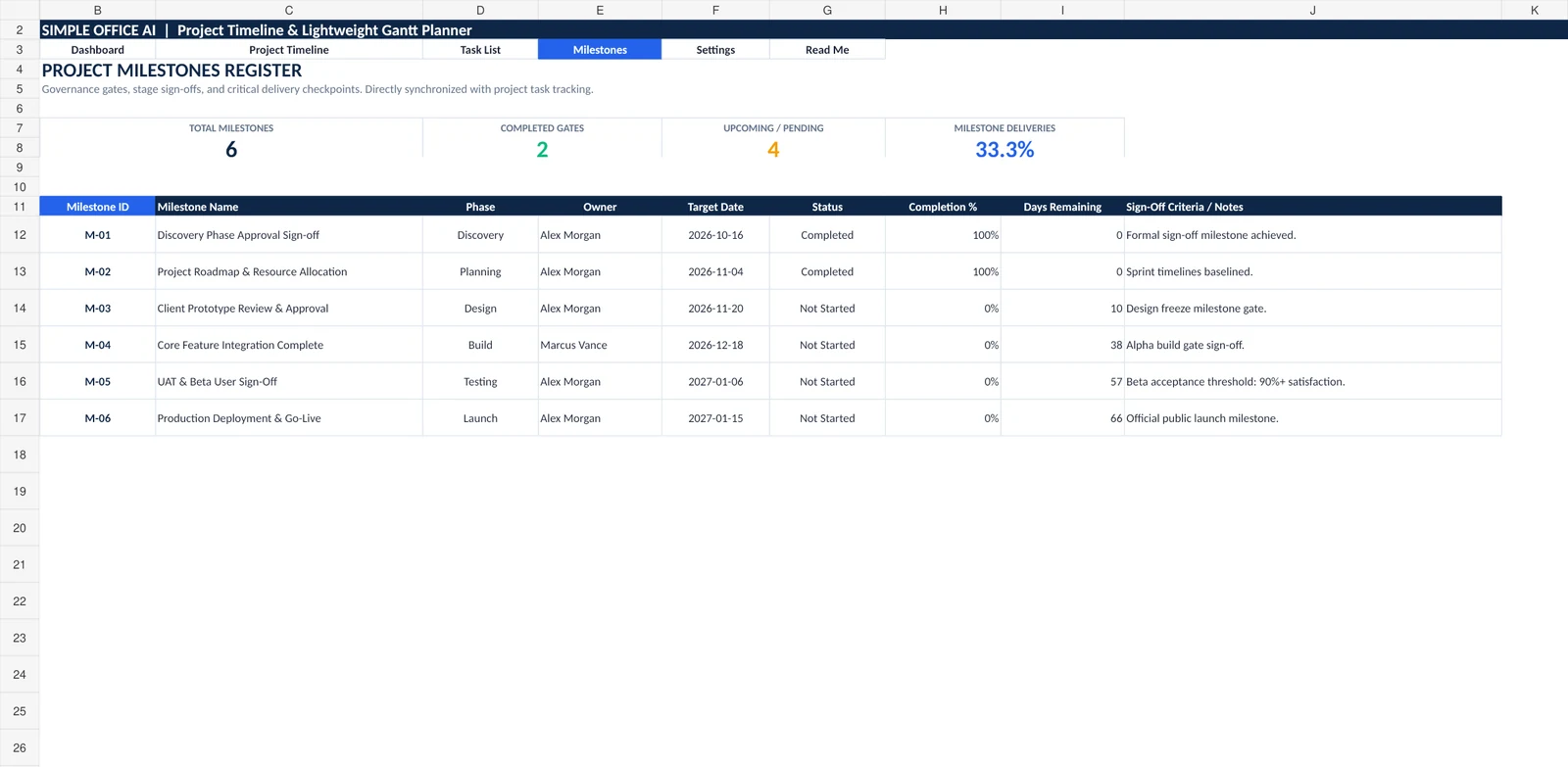Select the Total Milestones value 6
This screenshot has height=767, width=1568.
(231, 150)
